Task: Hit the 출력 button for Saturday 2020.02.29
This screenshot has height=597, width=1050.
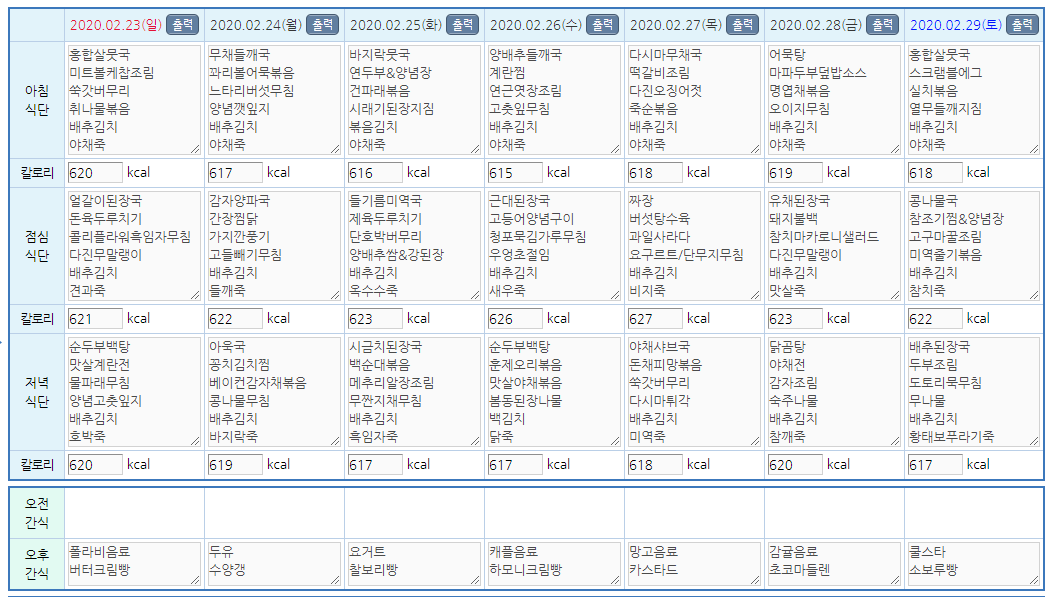Action: pyautogui.click(x=1022, y=24)
